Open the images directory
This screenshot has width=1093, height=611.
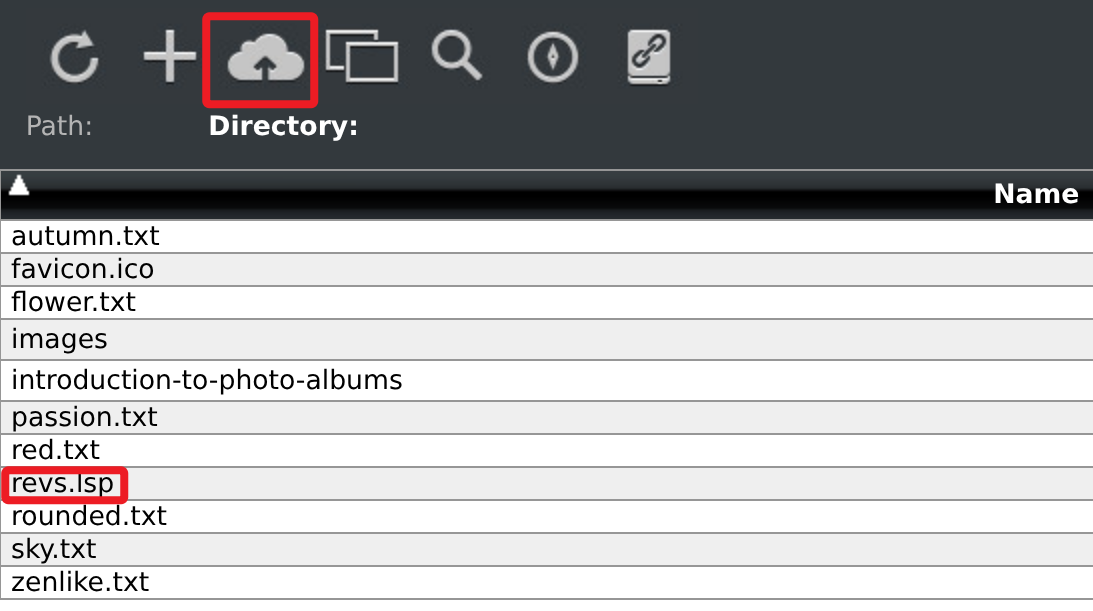click(x=59, y=340)
